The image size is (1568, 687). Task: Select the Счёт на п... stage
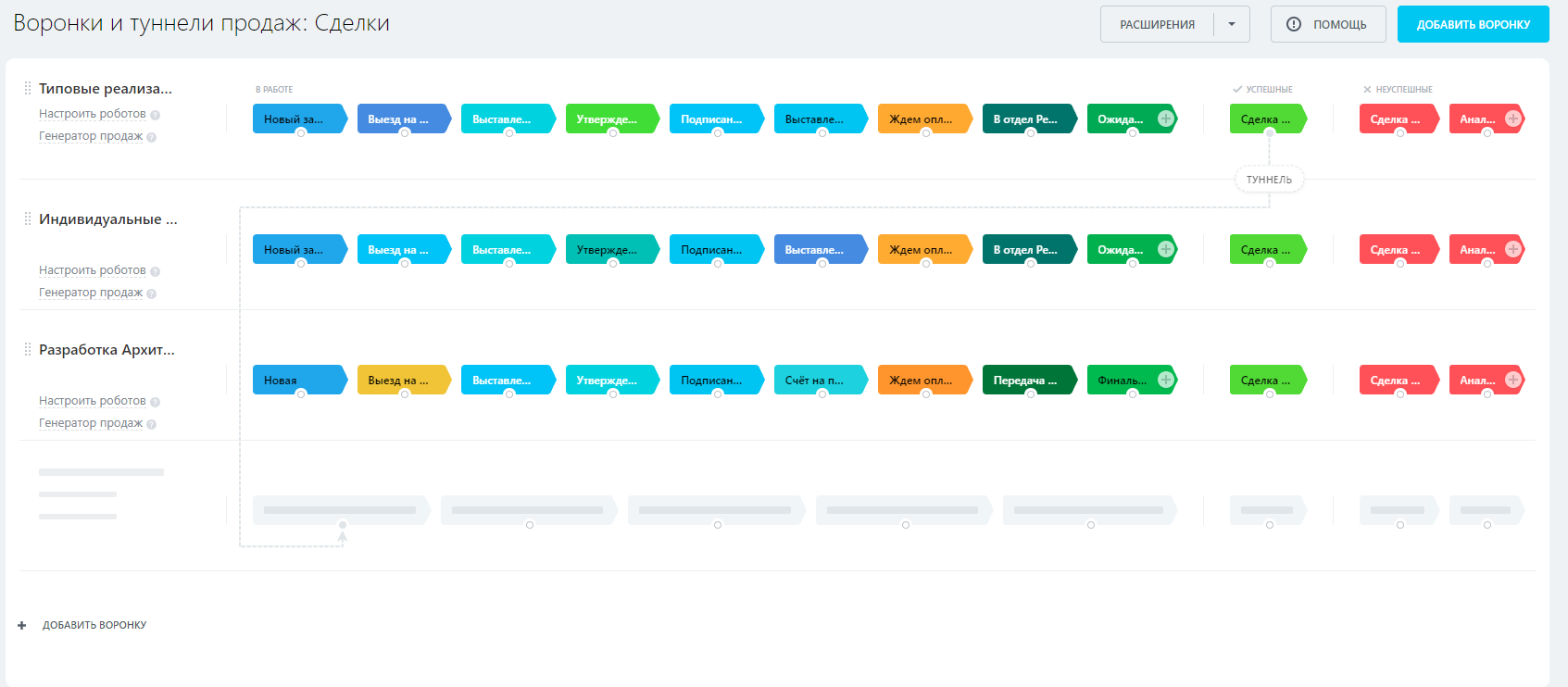tap(817, 380)
